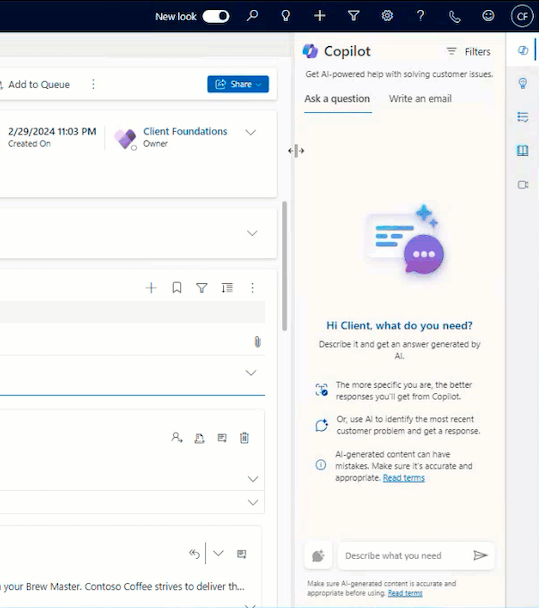Open video camera icon in side rail
The height and width of the screenshot is (608, 539).
(x=523, y=185)
